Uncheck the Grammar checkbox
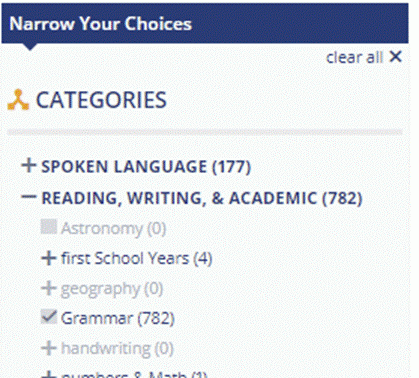The height and width of the screenshot is (378, 419). click(49, 317)
